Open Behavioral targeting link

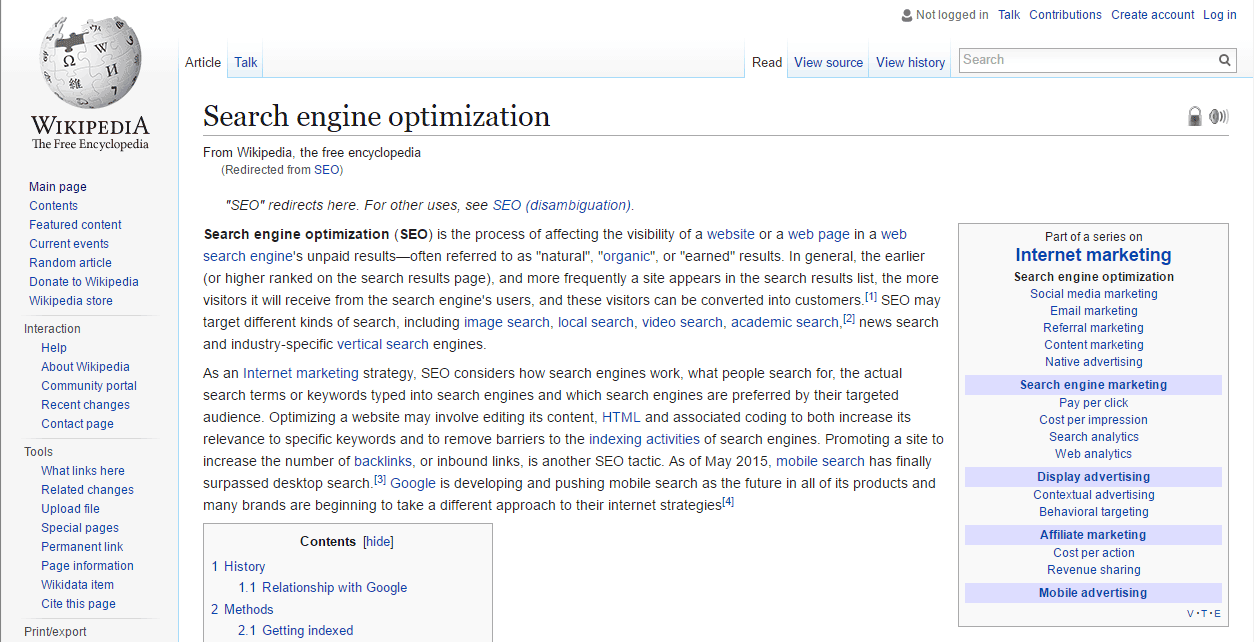click(x=1094, y=512)
